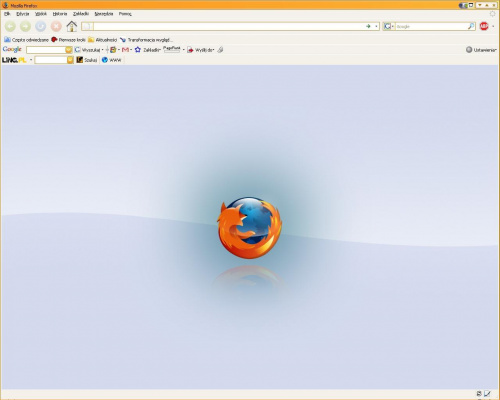Click the Google toolbar news/gadget icon
500x400 pixels.
(113, 50)
